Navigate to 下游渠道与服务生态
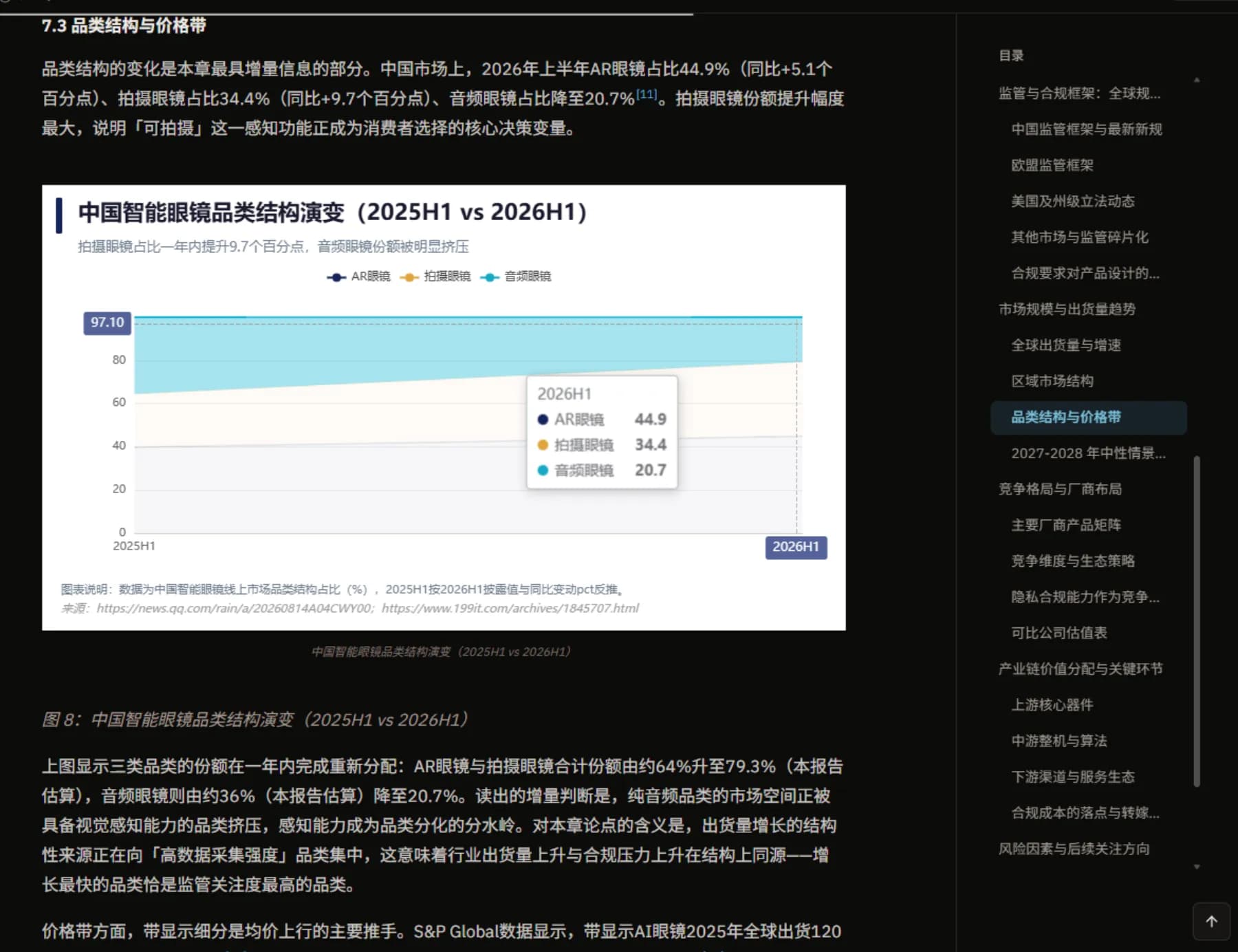The height and width of the screenshot is (952, 1238). tap(1073, 777)
